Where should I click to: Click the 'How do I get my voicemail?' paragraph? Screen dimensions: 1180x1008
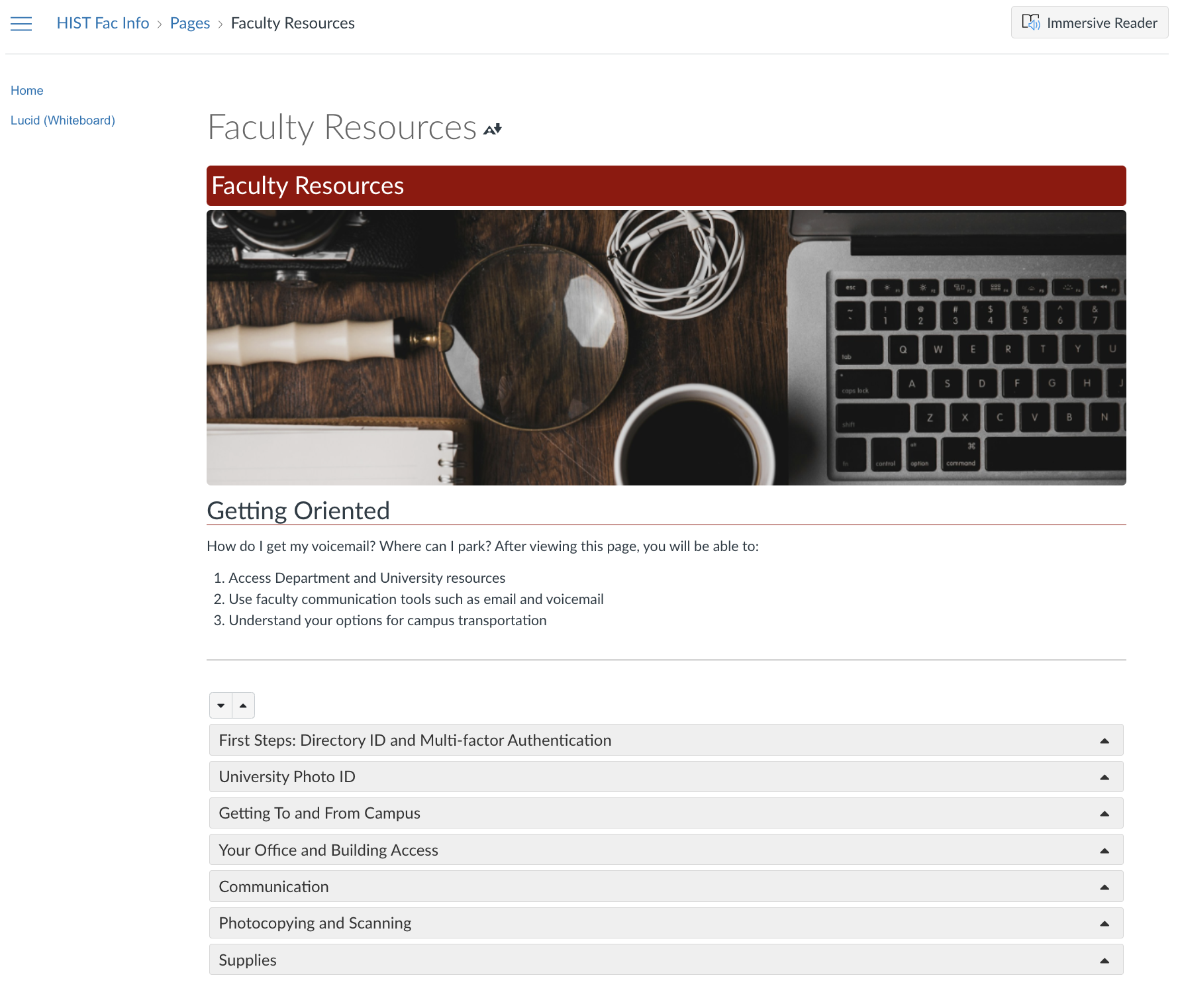[483, 546]
